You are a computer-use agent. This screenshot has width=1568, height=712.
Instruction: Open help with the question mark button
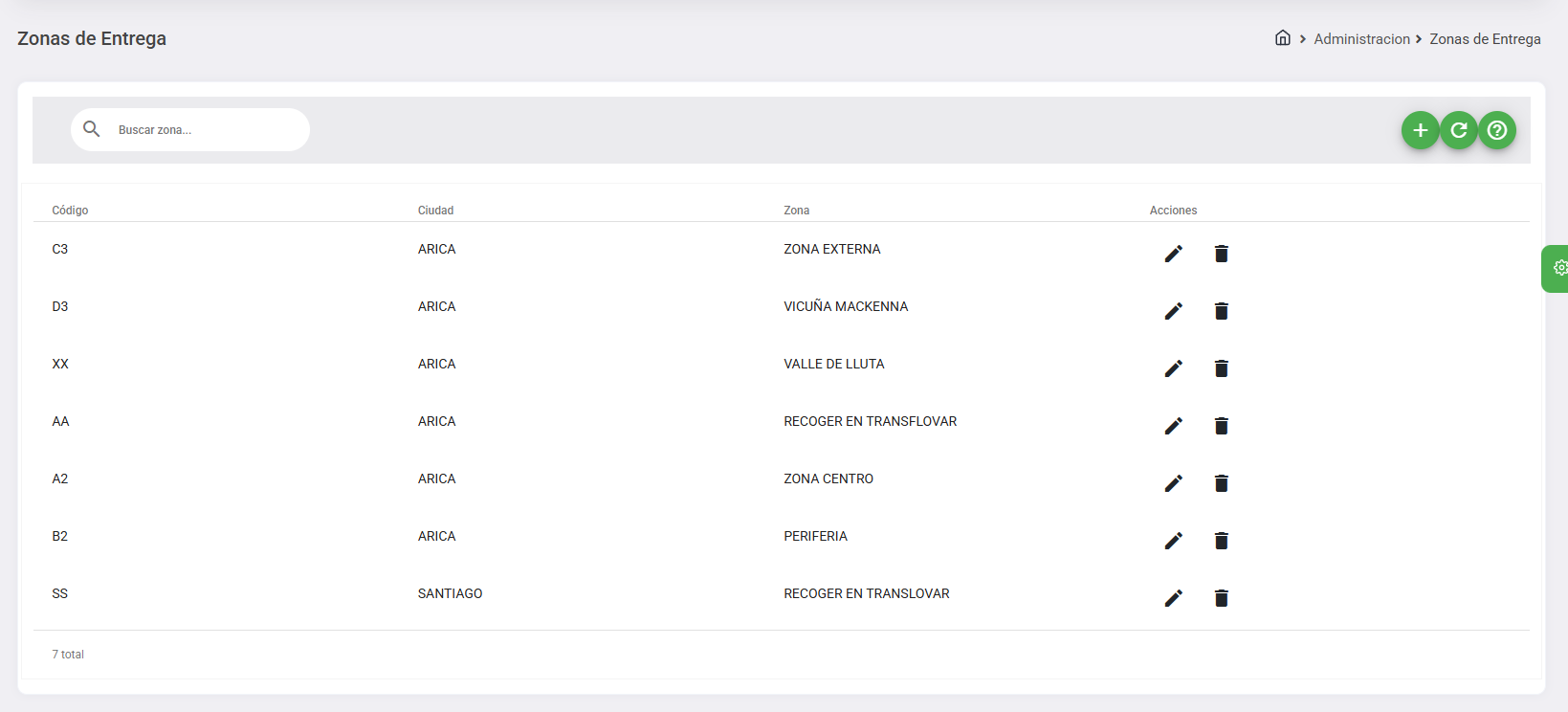pyautogui.click(x=1497, y=130)
